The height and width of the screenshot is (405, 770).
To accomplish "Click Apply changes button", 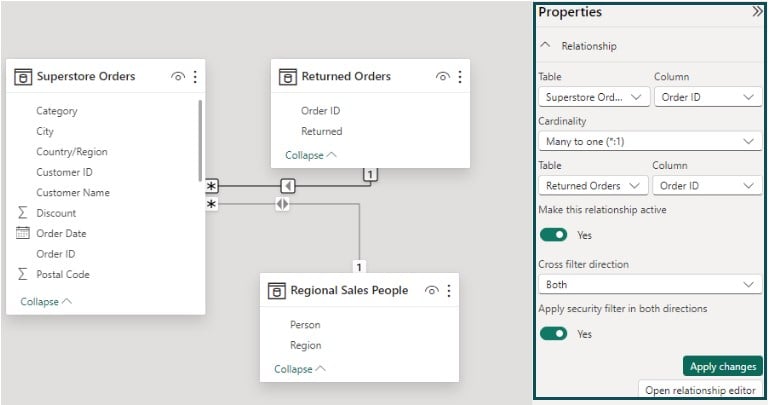I will (722, 366).
